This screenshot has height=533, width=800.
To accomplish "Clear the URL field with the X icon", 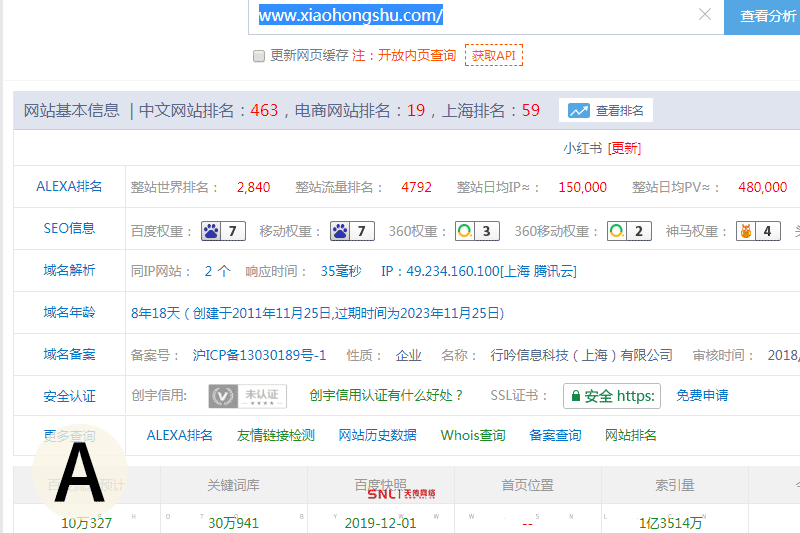I will pyautogui.click(x=705, y=14).
